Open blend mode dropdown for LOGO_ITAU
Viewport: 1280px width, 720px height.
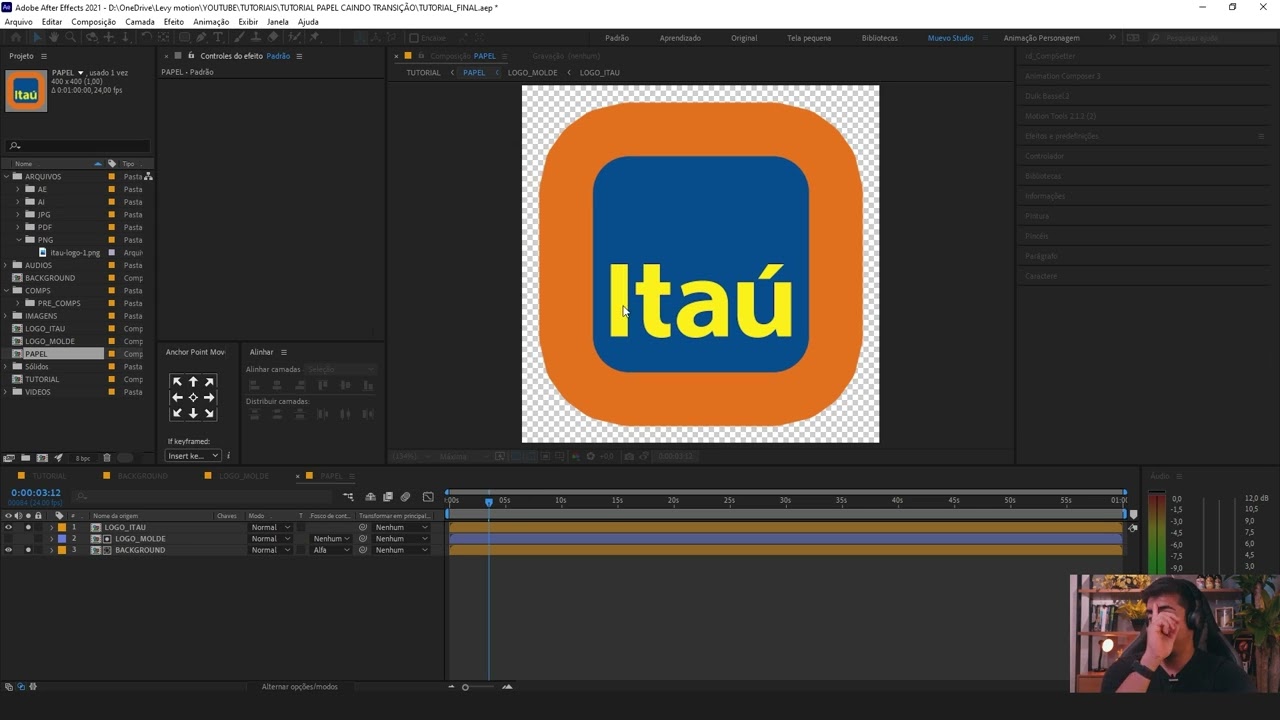coord(270,527)
